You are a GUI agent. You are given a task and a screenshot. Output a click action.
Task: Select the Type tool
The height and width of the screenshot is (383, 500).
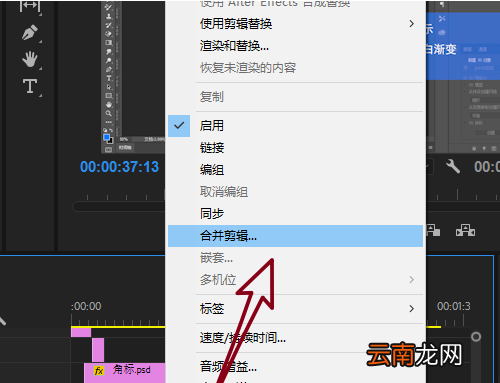30,86
